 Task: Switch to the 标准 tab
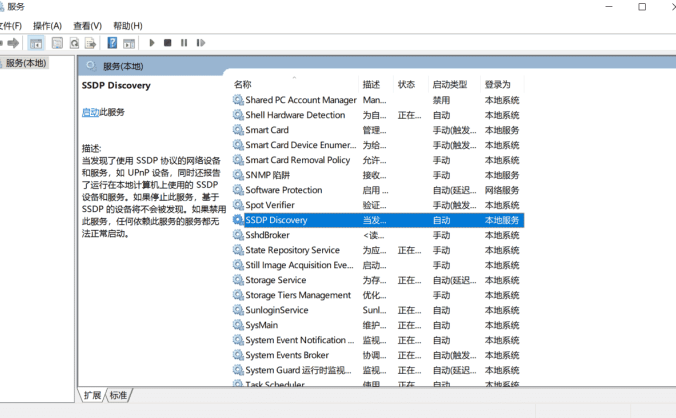click(x=119, y=395)
